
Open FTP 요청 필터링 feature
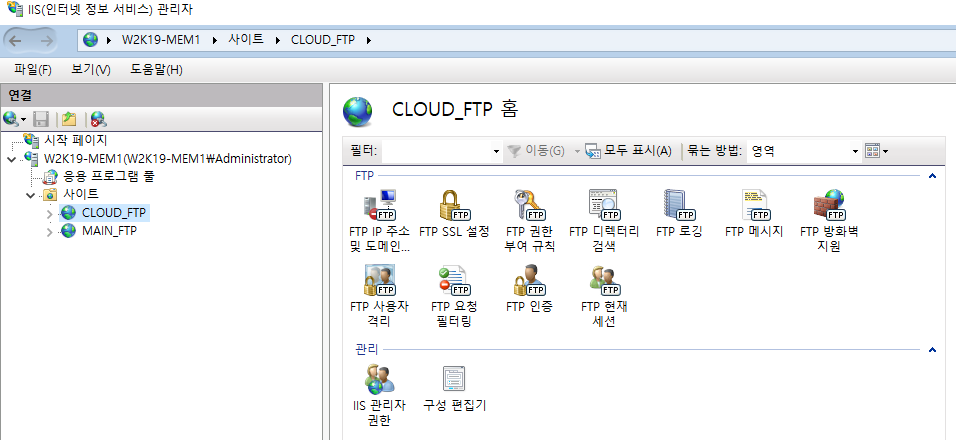[454, 296]
